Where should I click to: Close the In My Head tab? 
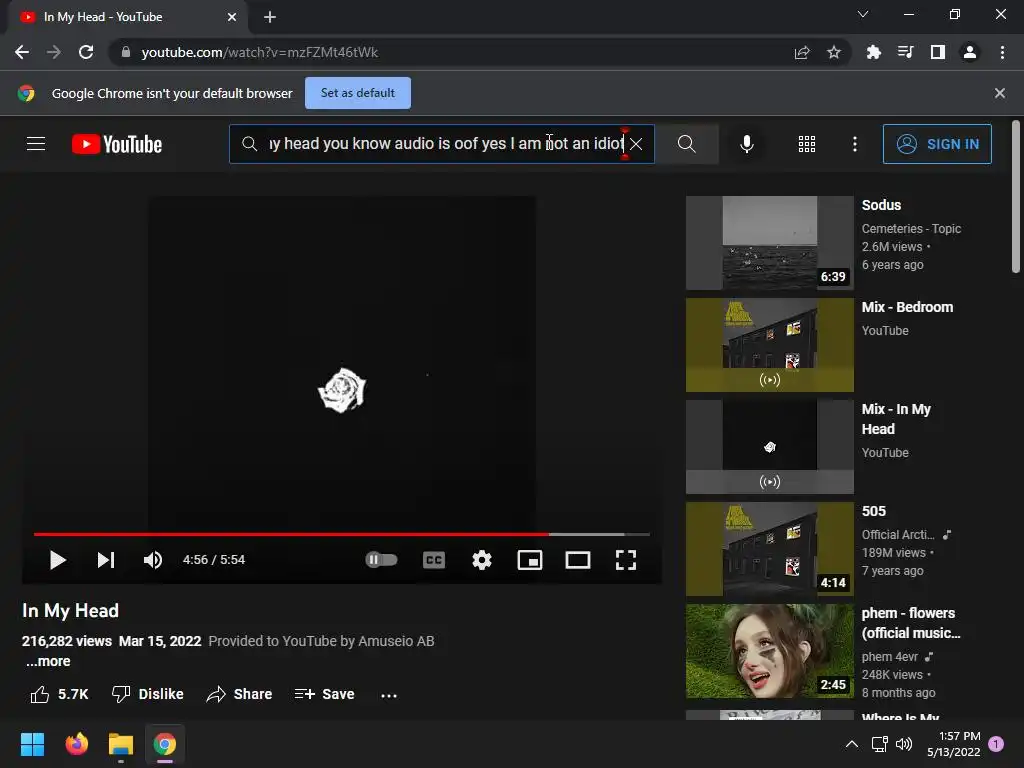232,17
